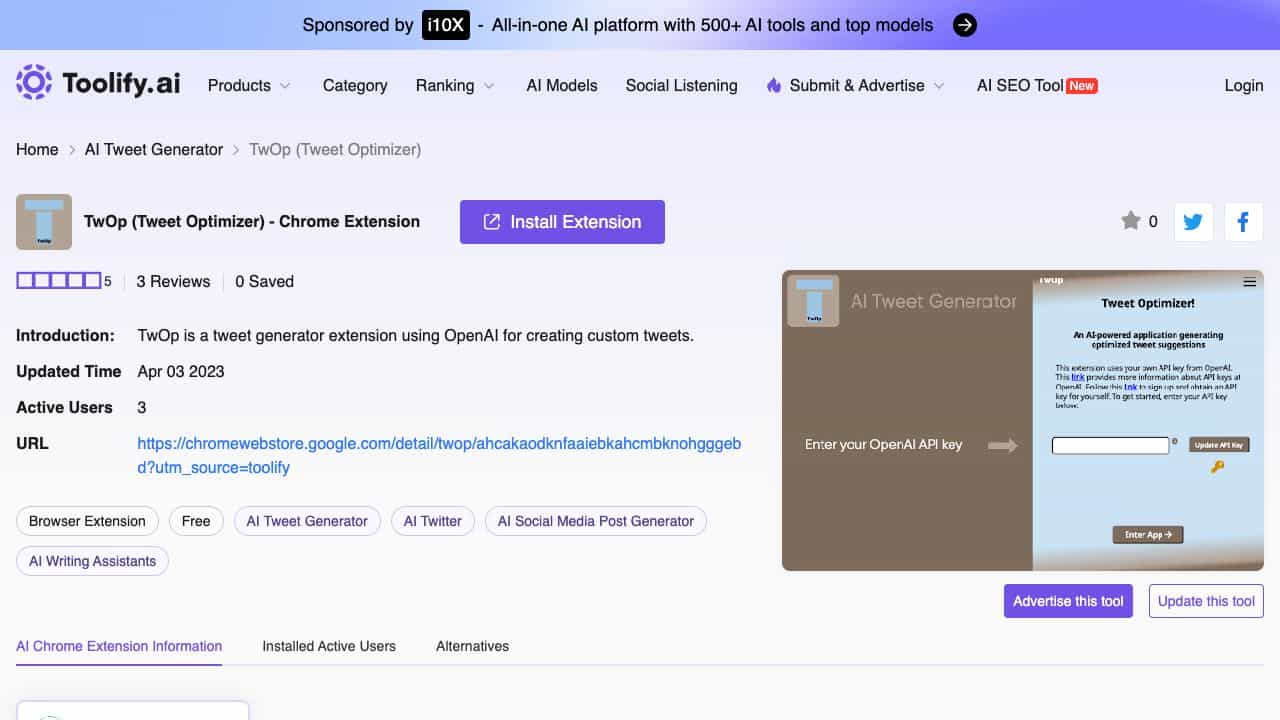
Task: Select the AI Chrome Extension Information tab
Action: pyautogui.click(x=119, y=646)
